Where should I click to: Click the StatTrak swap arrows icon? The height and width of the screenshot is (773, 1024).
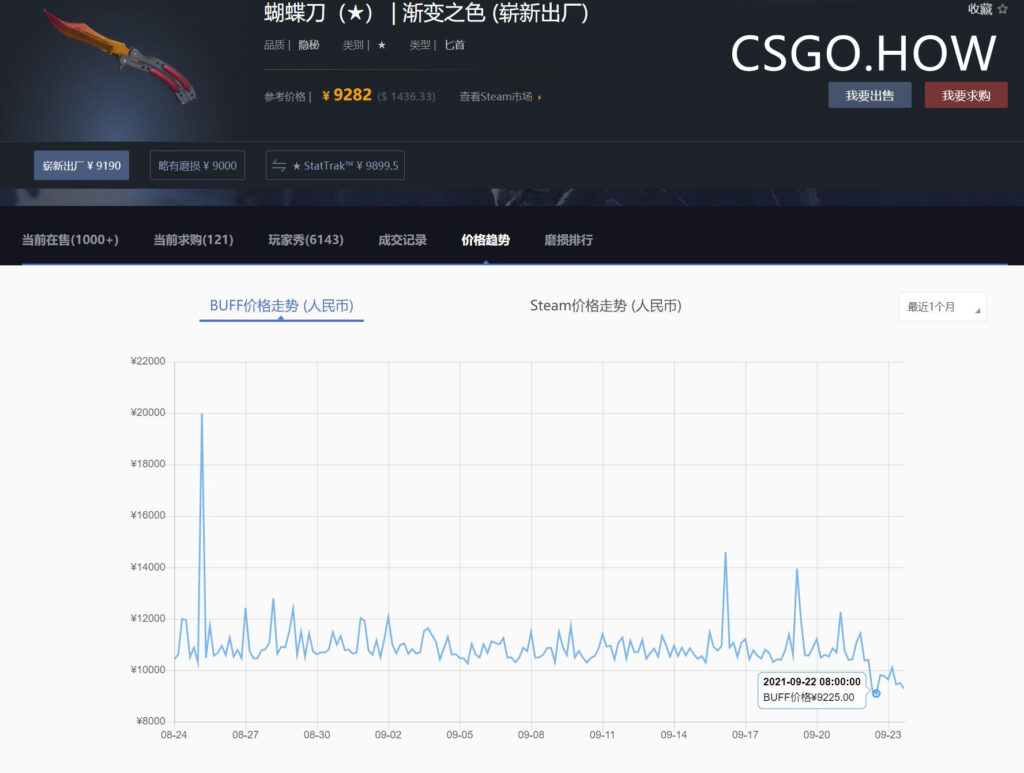pyautogui.click(x=279, y=166)
